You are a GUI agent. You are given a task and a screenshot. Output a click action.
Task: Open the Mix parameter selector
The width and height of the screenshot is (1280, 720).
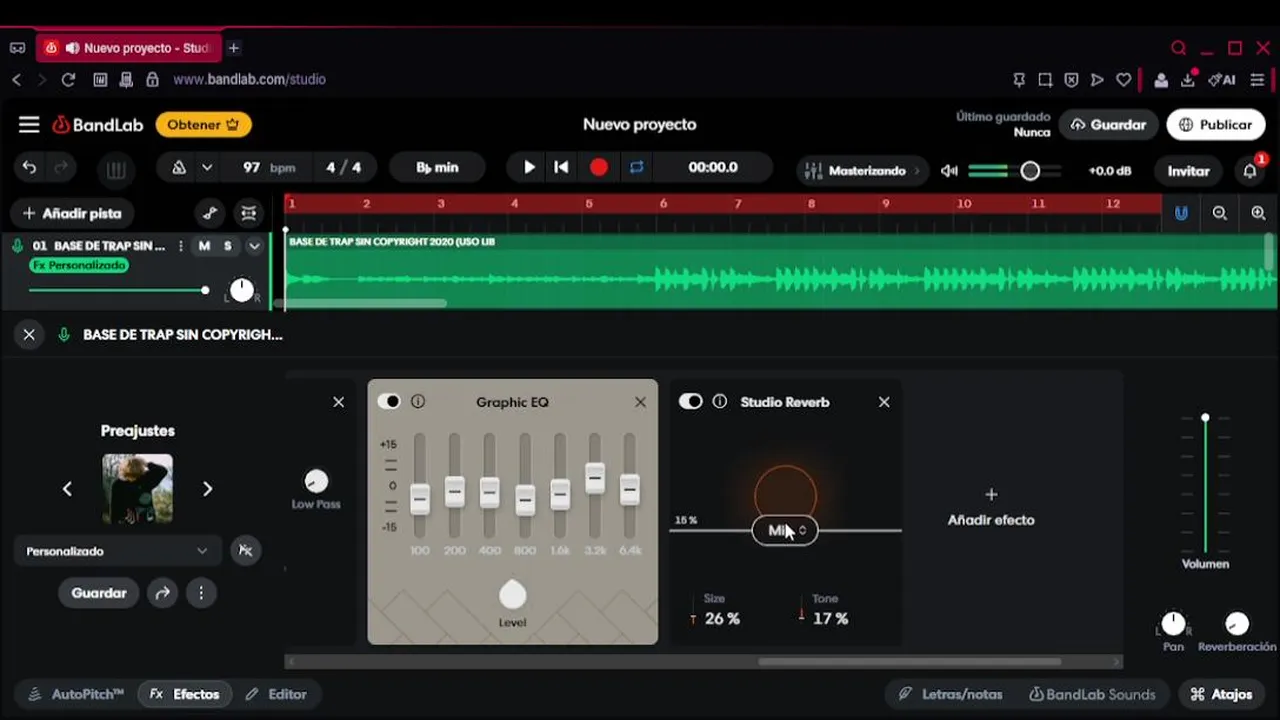click(785, 531)
